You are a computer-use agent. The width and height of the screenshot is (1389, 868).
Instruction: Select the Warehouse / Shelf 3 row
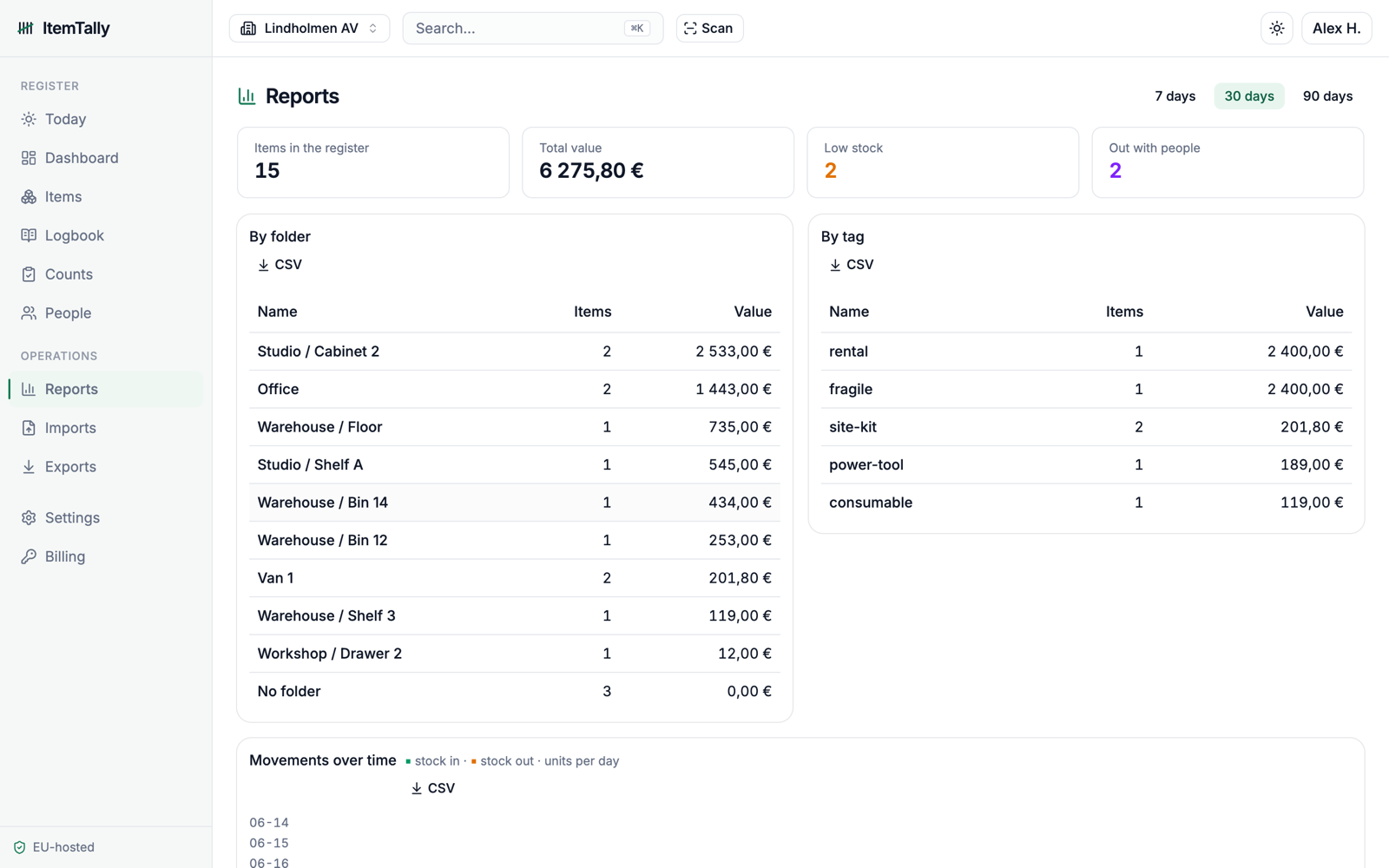[515, 616]
